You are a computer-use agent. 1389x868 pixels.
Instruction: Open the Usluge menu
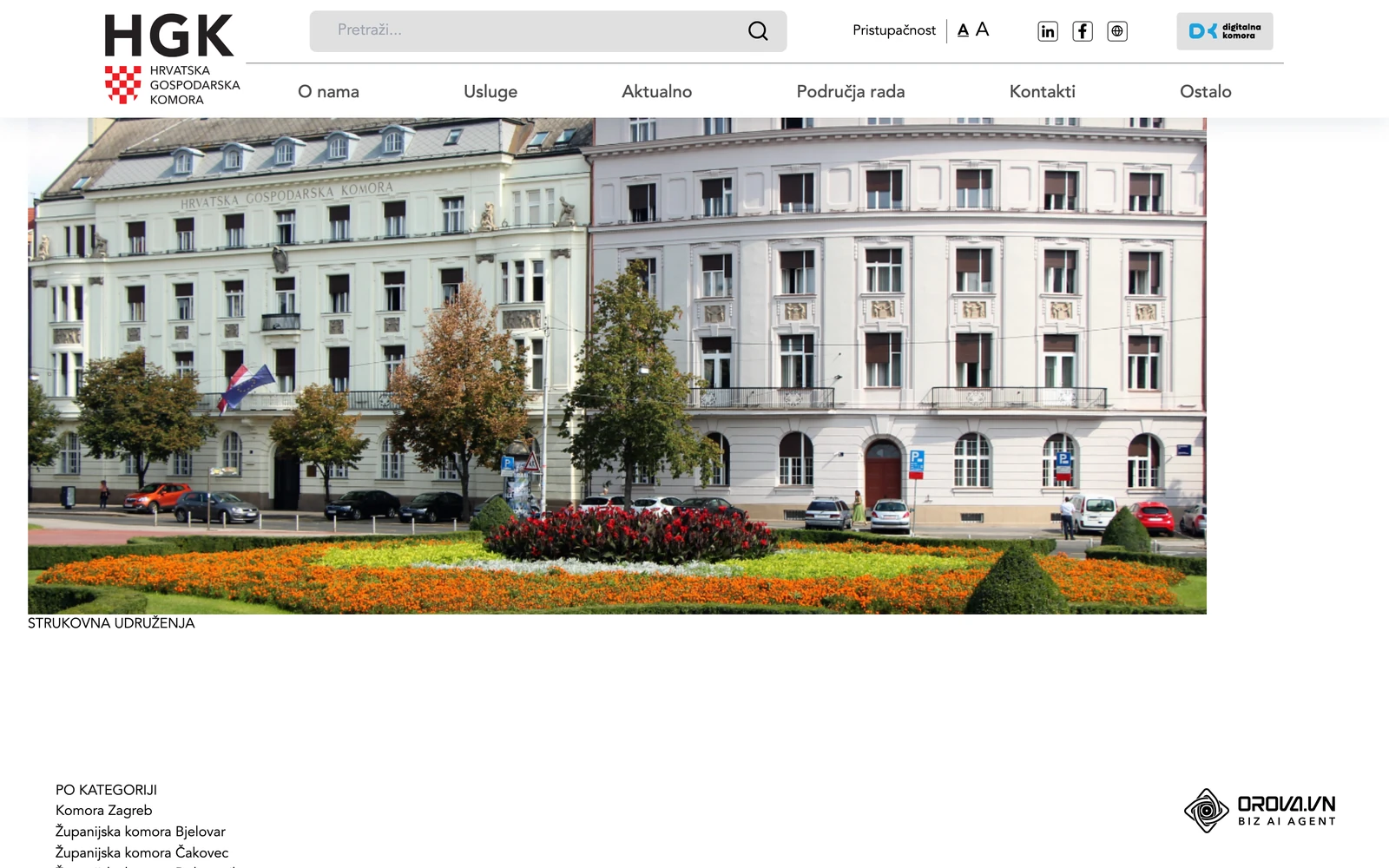coord(490,91)
